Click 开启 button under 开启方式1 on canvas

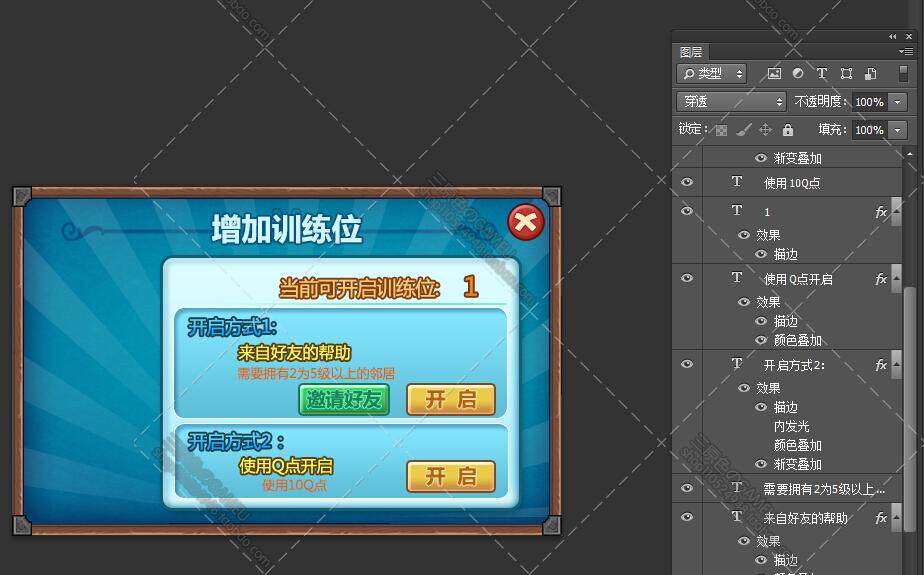click(x=451, y=400)
